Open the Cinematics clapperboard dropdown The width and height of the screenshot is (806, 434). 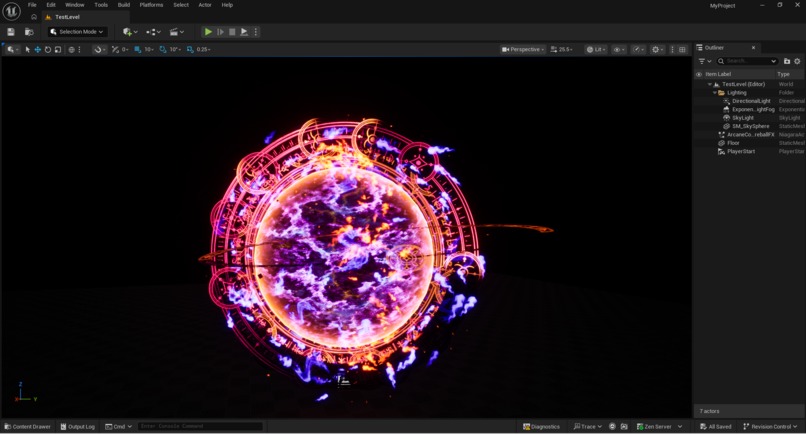(176, 32)
